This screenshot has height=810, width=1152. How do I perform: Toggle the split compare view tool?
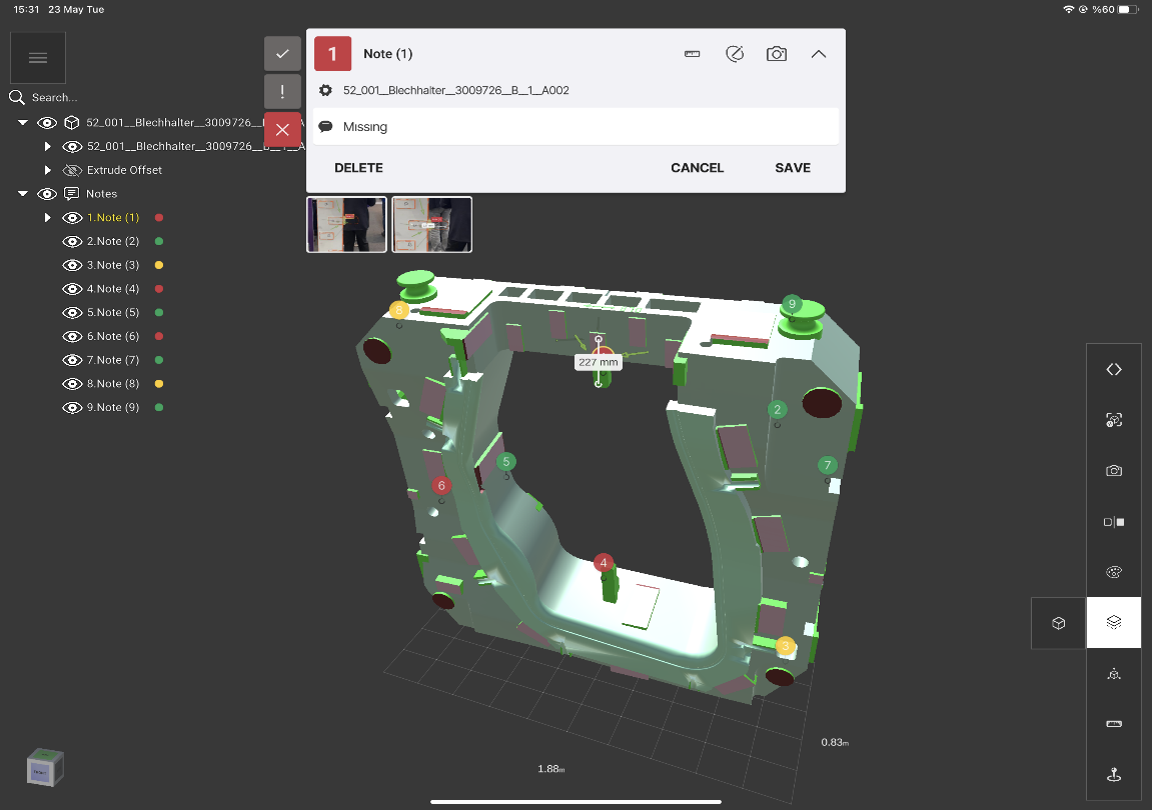[1114, 522]
